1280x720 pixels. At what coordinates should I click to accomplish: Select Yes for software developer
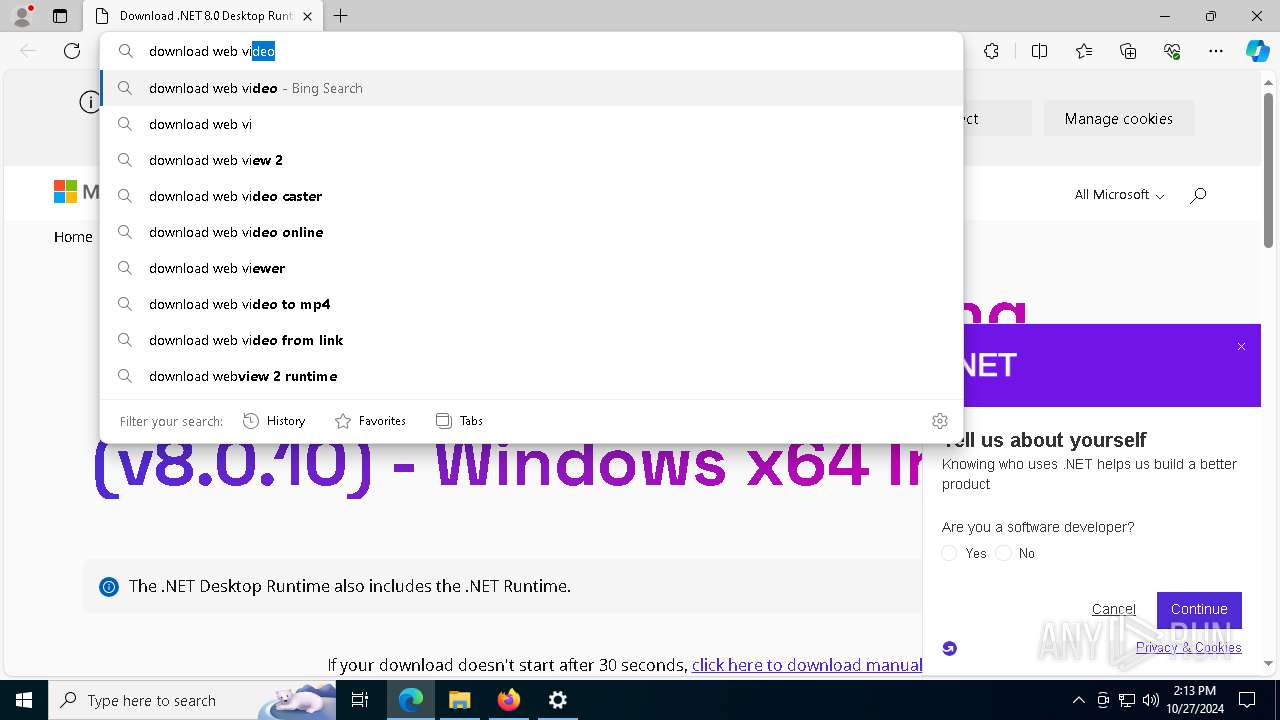(949, 553)
